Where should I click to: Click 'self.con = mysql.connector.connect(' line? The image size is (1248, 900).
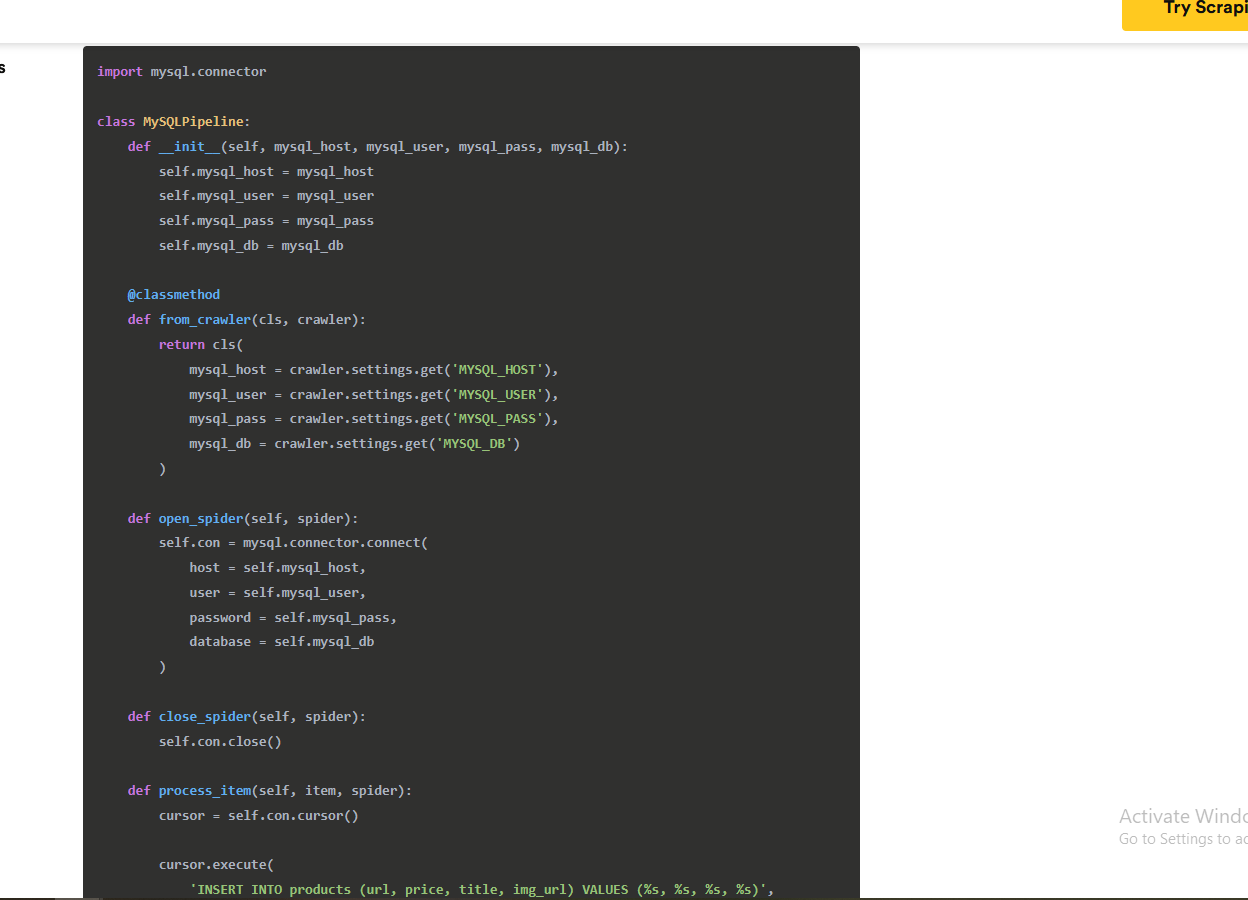tap(293, 543)
